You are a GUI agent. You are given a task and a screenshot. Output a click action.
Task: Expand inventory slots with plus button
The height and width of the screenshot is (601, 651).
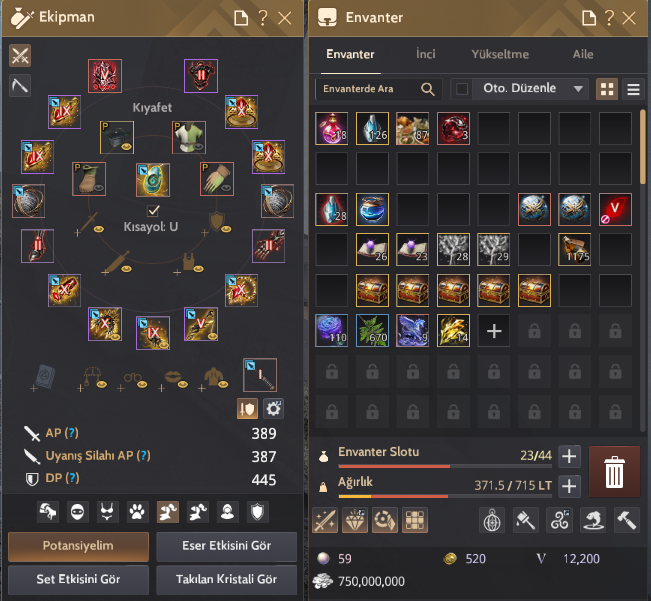[569, 456]
